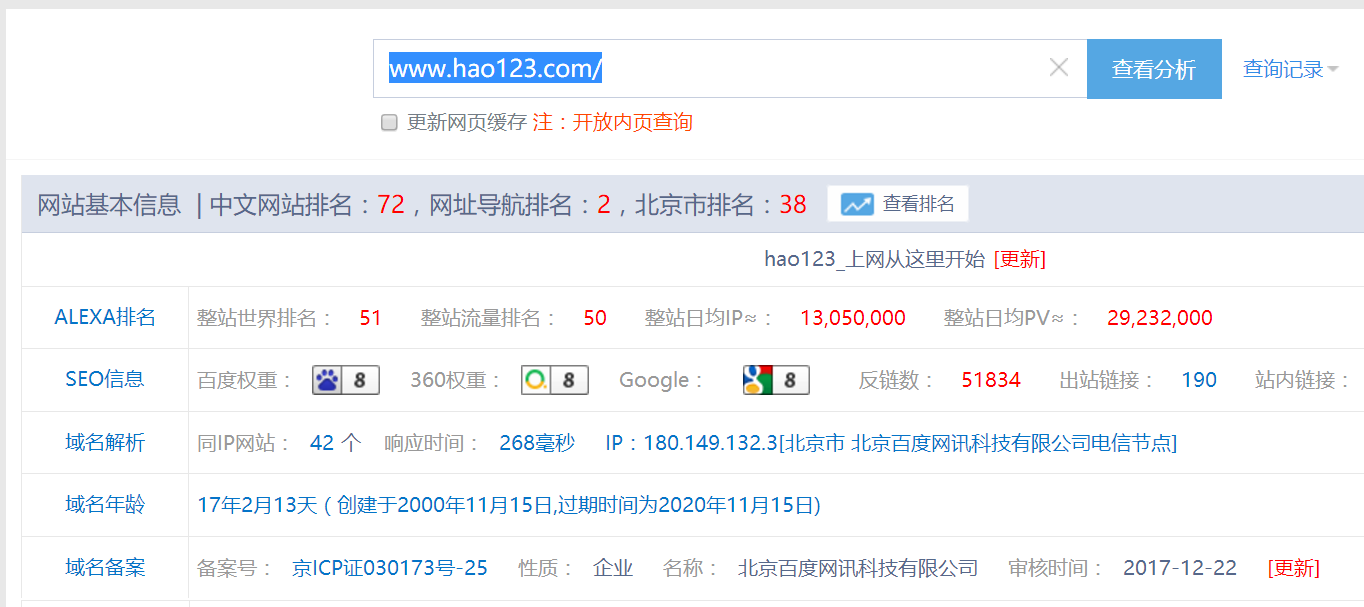Screen dimensions: 1364x607
Task: Click traffic rank value 50
Action: [x=595, y=318]
